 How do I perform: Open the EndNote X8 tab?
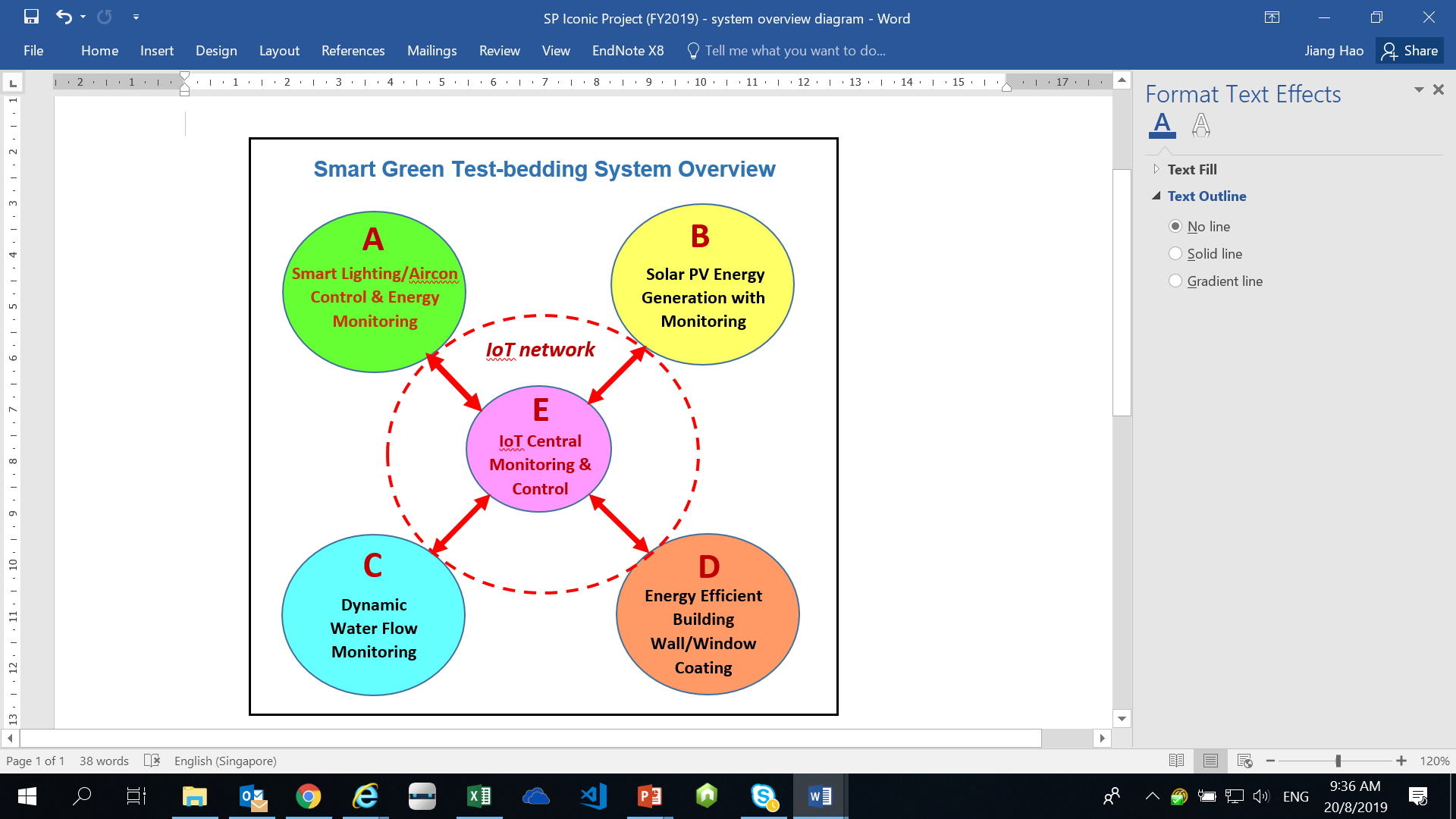click(x=628, y=51)
